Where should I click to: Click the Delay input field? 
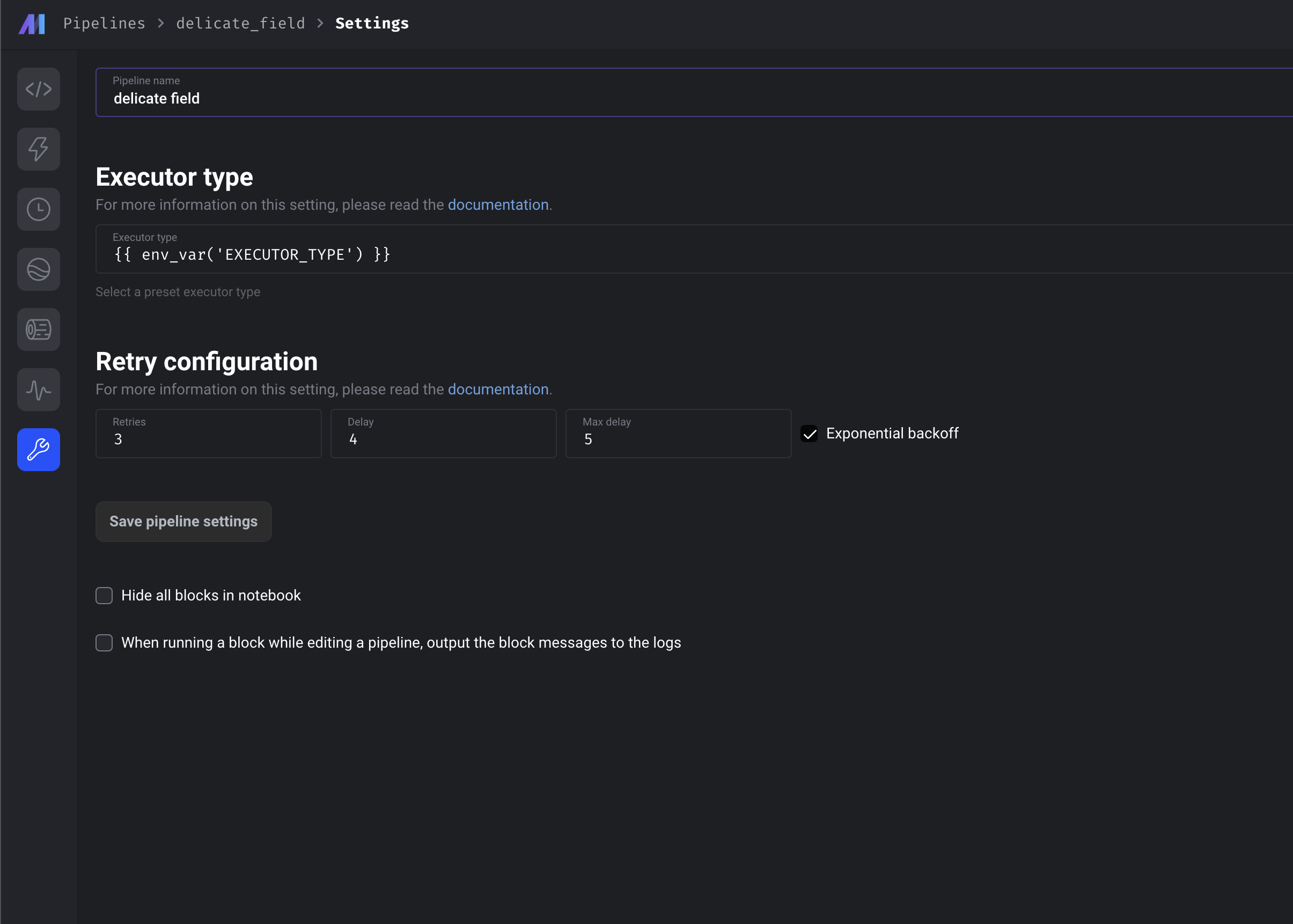tap(444, 434)
